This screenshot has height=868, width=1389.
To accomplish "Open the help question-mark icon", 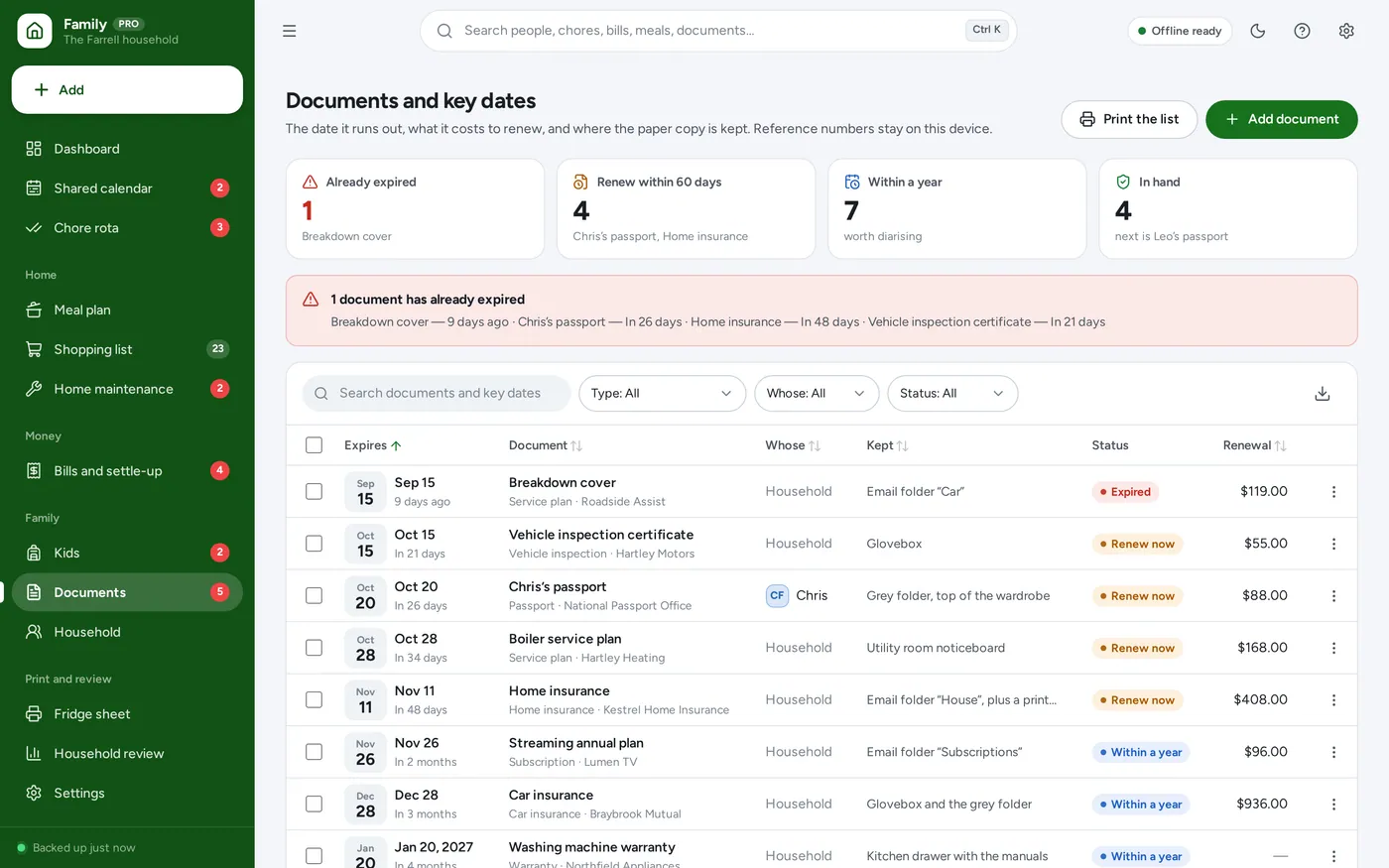I will (x=1303, y=31).
